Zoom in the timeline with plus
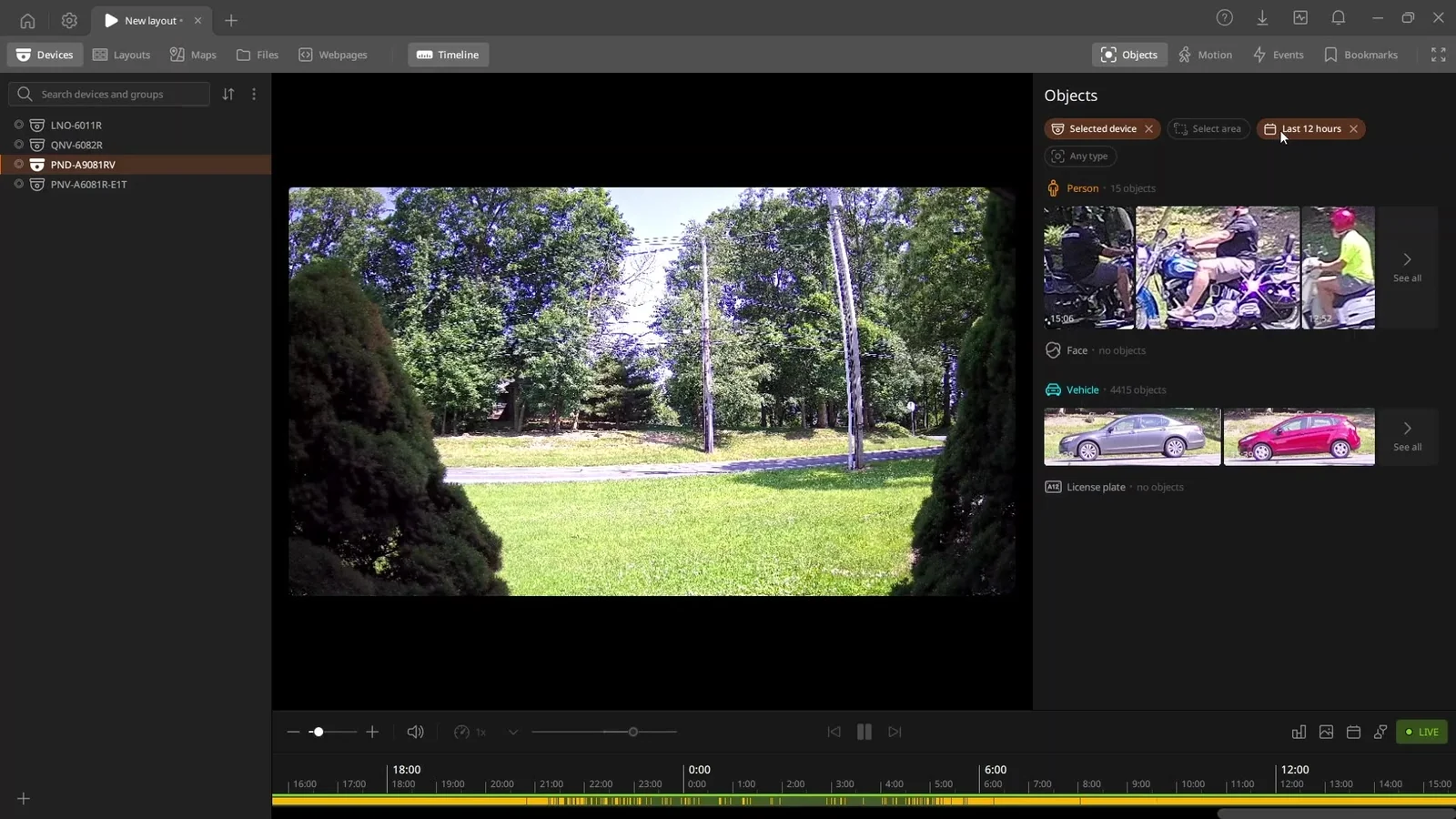This screenshot has height=819, width=1456. click(x=372, y=732)
